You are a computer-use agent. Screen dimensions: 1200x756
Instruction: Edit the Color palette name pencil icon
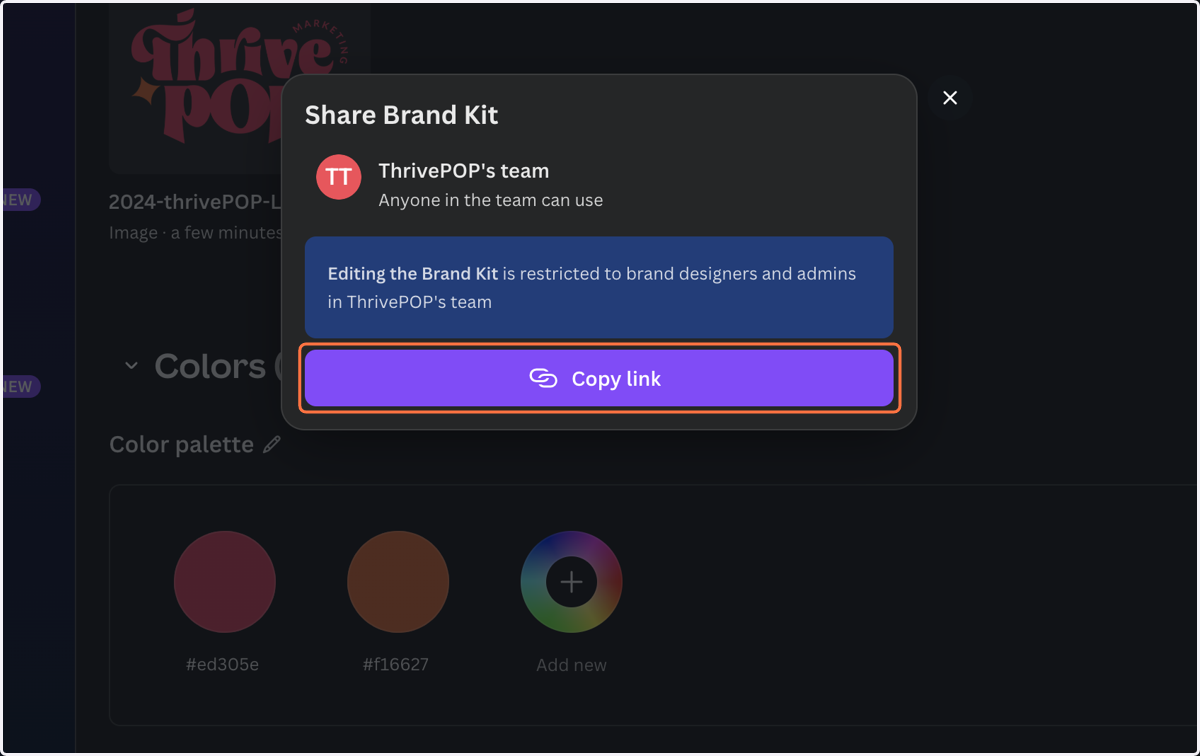272,445
